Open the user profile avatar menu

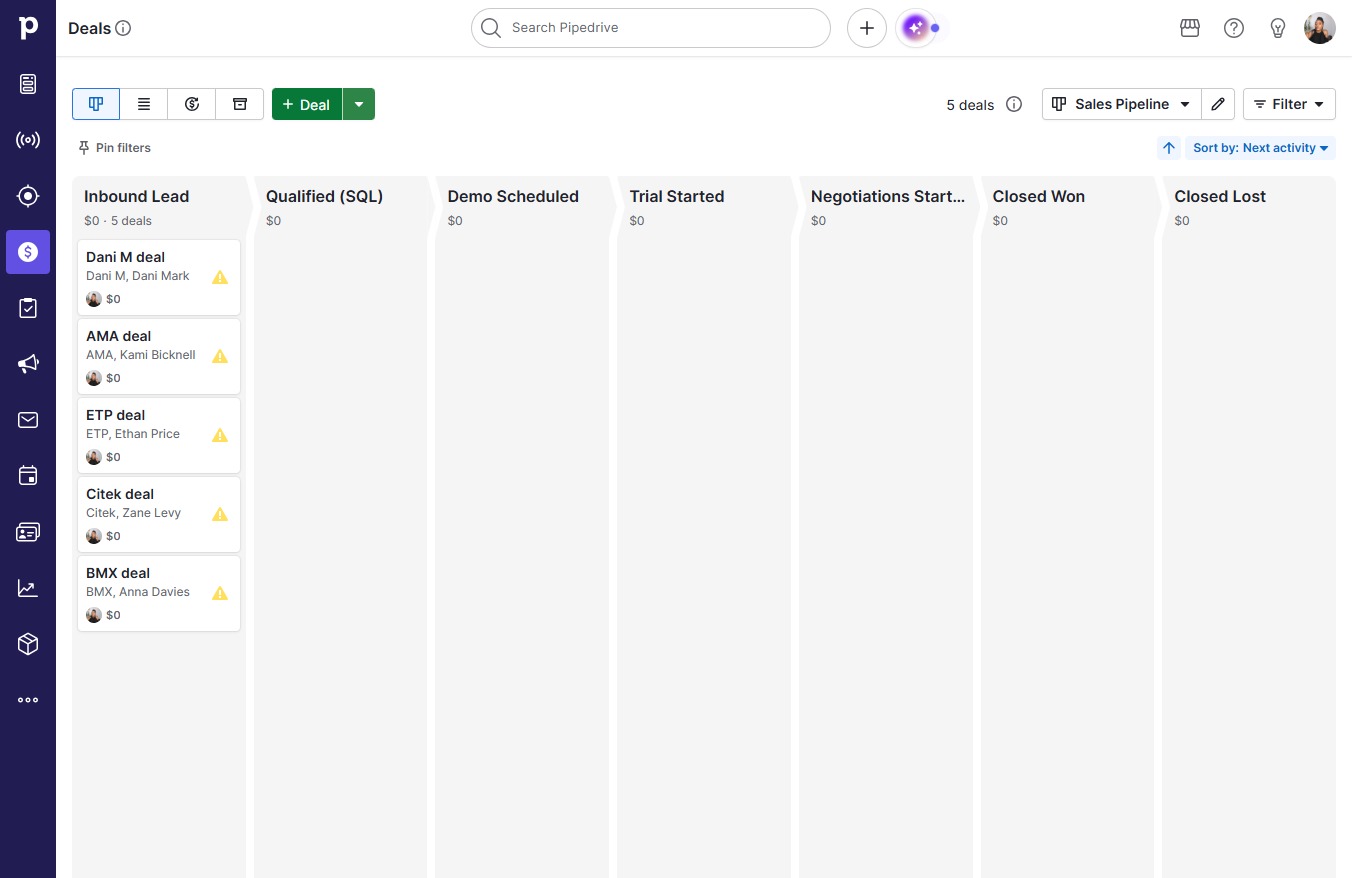click(x=1320, y=28)
